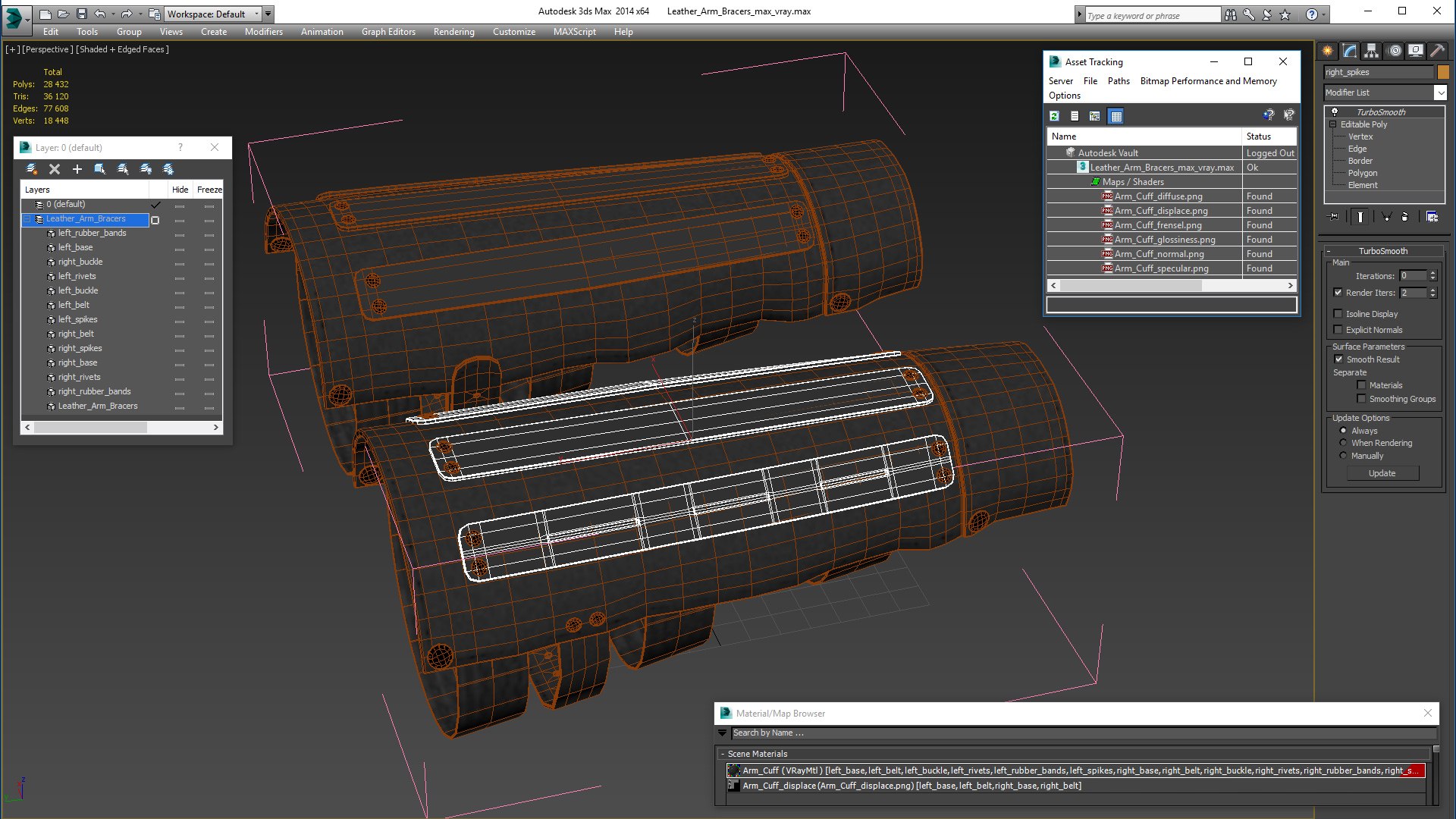The width and height of the screenshot is (1456, 819).
Task: Click Delete layer X icon in Layer dialog
Action: (54, 169)
